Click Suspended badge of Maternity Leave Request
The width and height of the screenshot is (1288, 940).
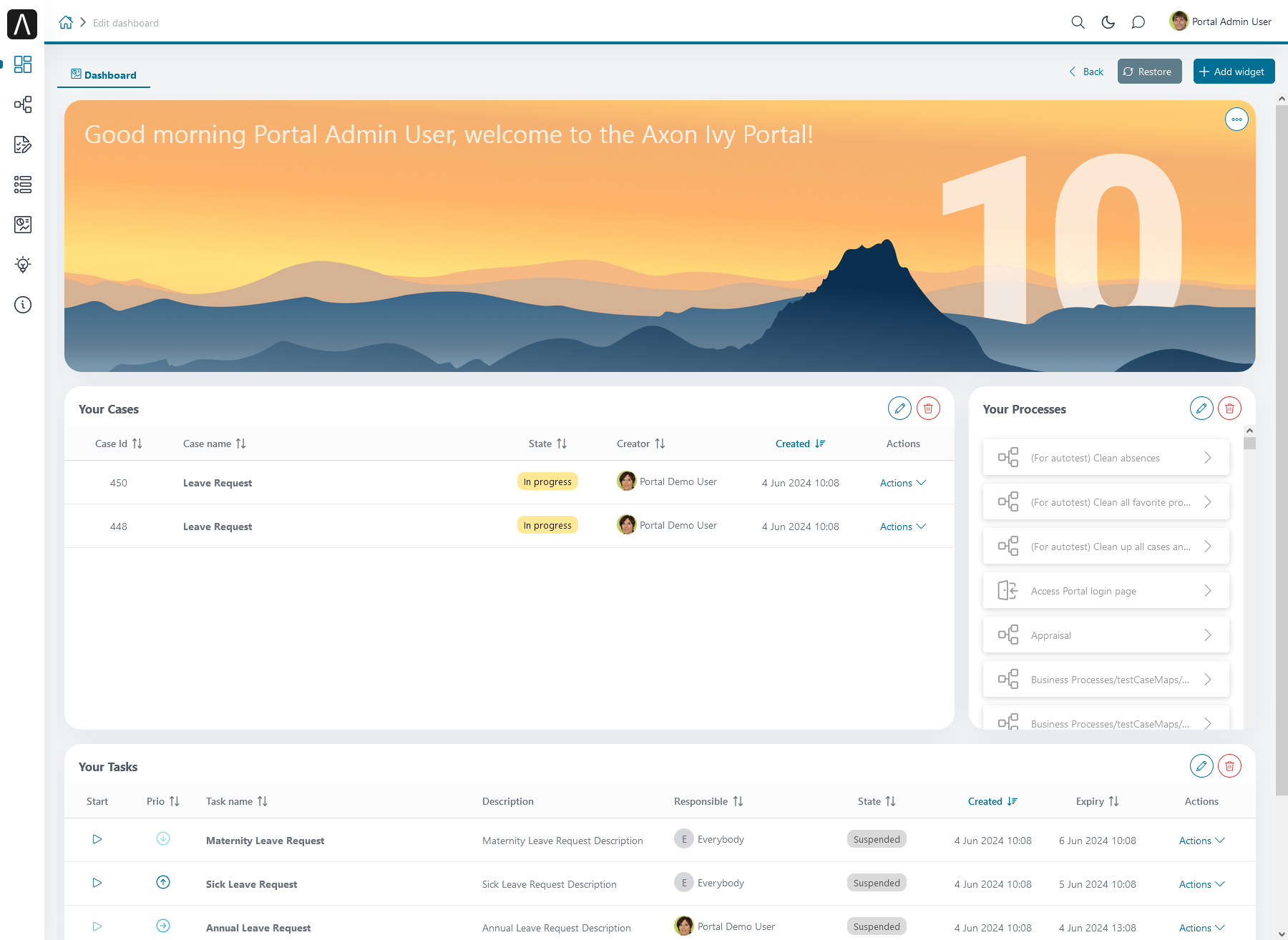877,839
